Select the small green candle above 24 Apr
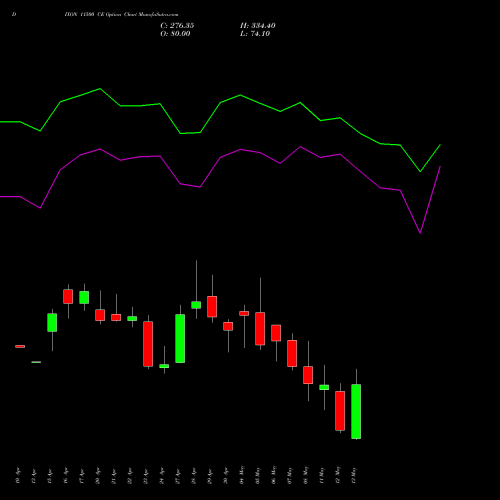500x500 pixels. pos(164,366)
